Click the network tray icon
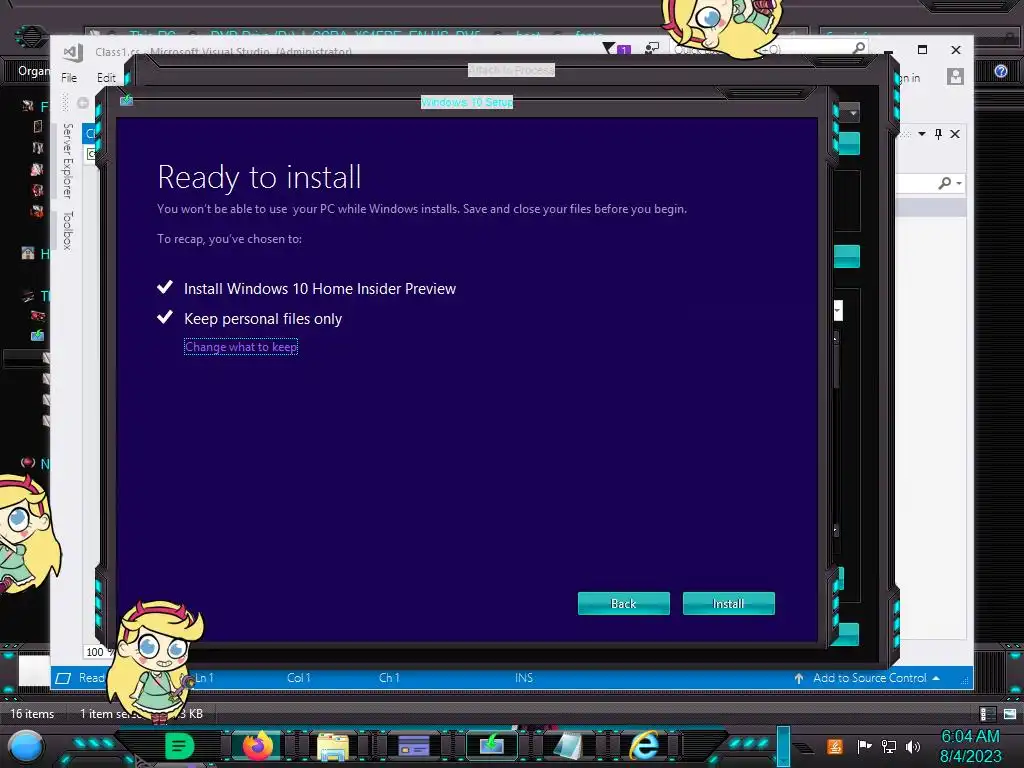Viewport: 1024px width, 768px height. pyautogui.click(x=889, y=746)
